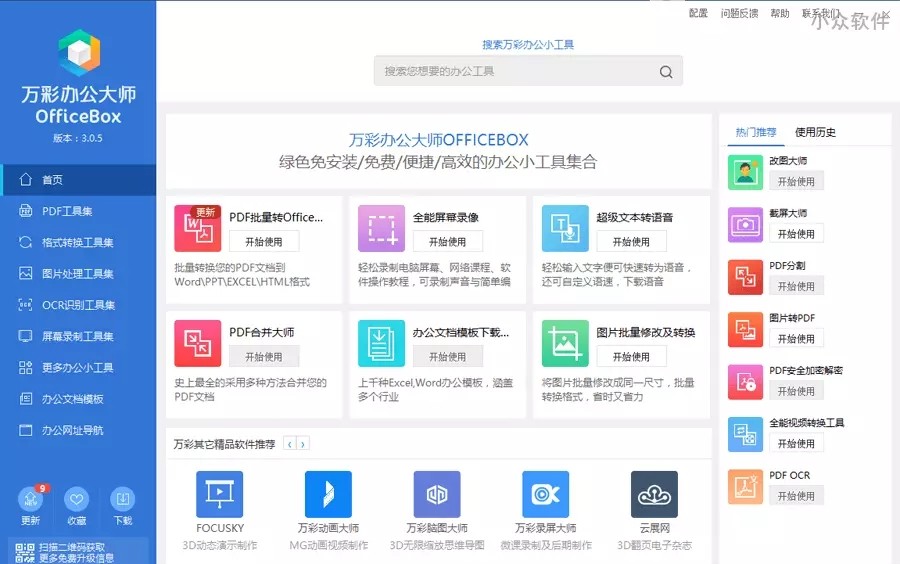This screenshot has height=564, width=900.
Task: Open the 图片批量修改及转换 green icon
Action: pyautogui.click(x=565, y=343)
